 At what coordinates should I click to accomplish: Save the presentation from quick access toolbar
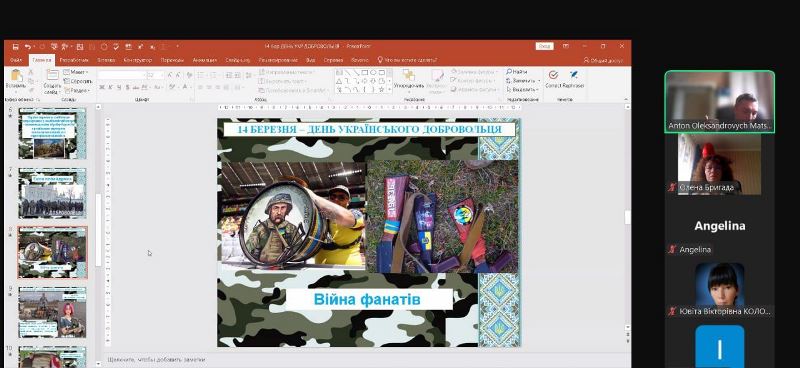(x=15, y=46)
